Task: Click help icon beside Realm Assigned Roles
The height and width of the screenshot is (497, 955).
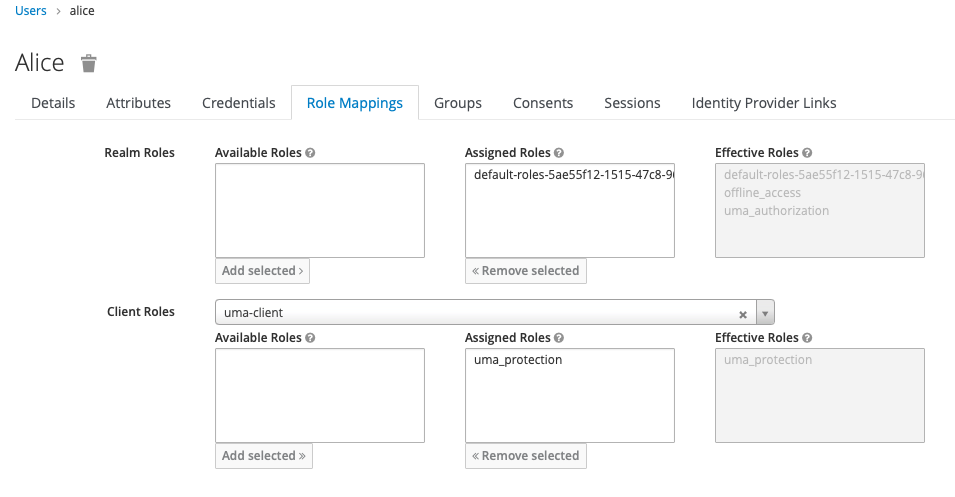Action: pyautogui.click(x=558, y=153)
